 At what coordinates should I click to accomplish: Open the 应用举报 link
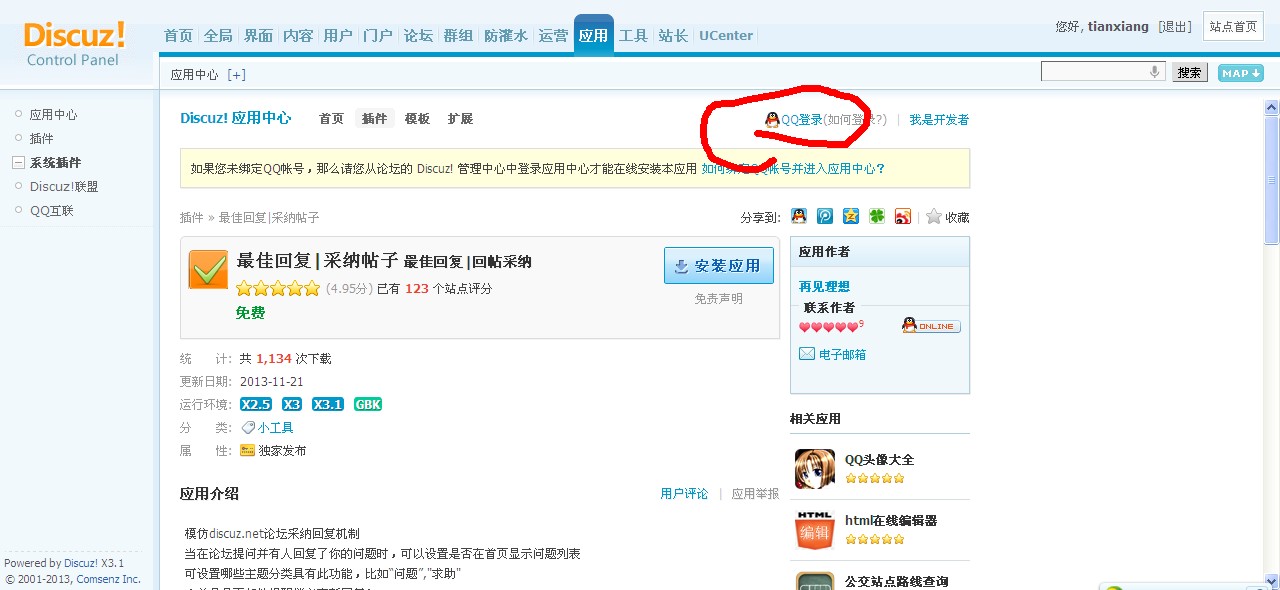click(755, 493)
